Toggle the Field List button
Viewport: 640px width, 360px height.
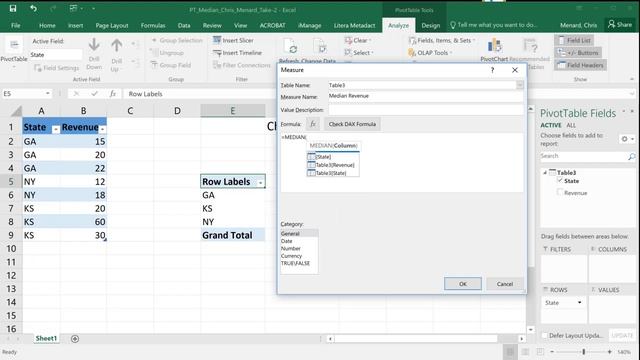pyautogui.click(x=574, y=40)
